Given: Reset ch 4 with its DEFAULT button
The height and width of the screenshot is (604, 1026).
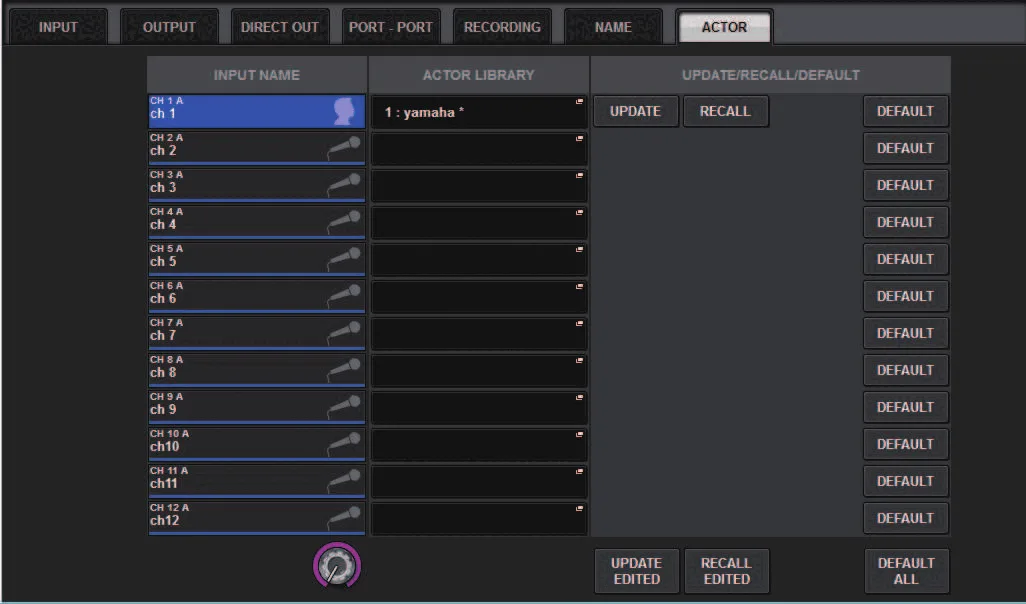Looking at the screenshot, I should coord(906,222).
